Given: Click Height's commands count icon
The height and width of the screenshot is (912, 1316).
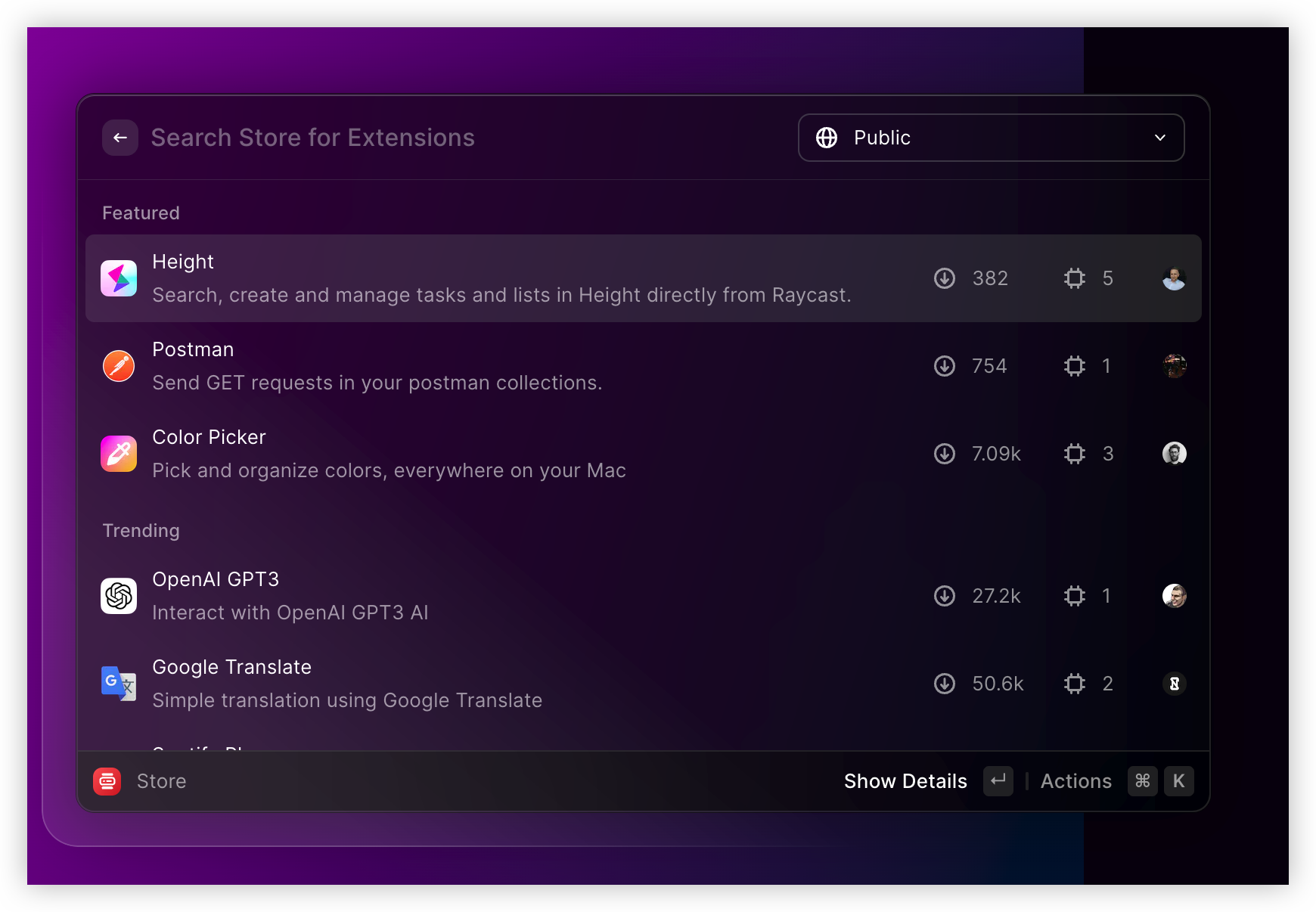Looking at the screenshot, I should pos(1075,278).
